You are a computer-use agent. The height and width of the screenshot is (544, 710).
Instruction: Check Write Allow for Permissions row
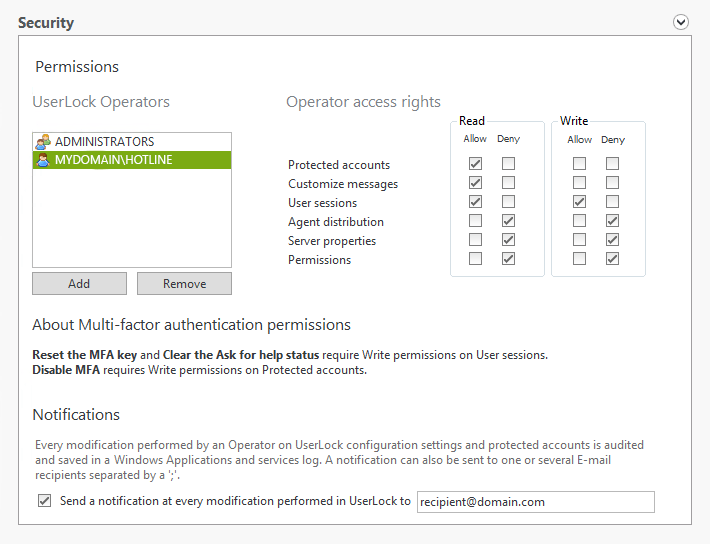pos(580,259)
